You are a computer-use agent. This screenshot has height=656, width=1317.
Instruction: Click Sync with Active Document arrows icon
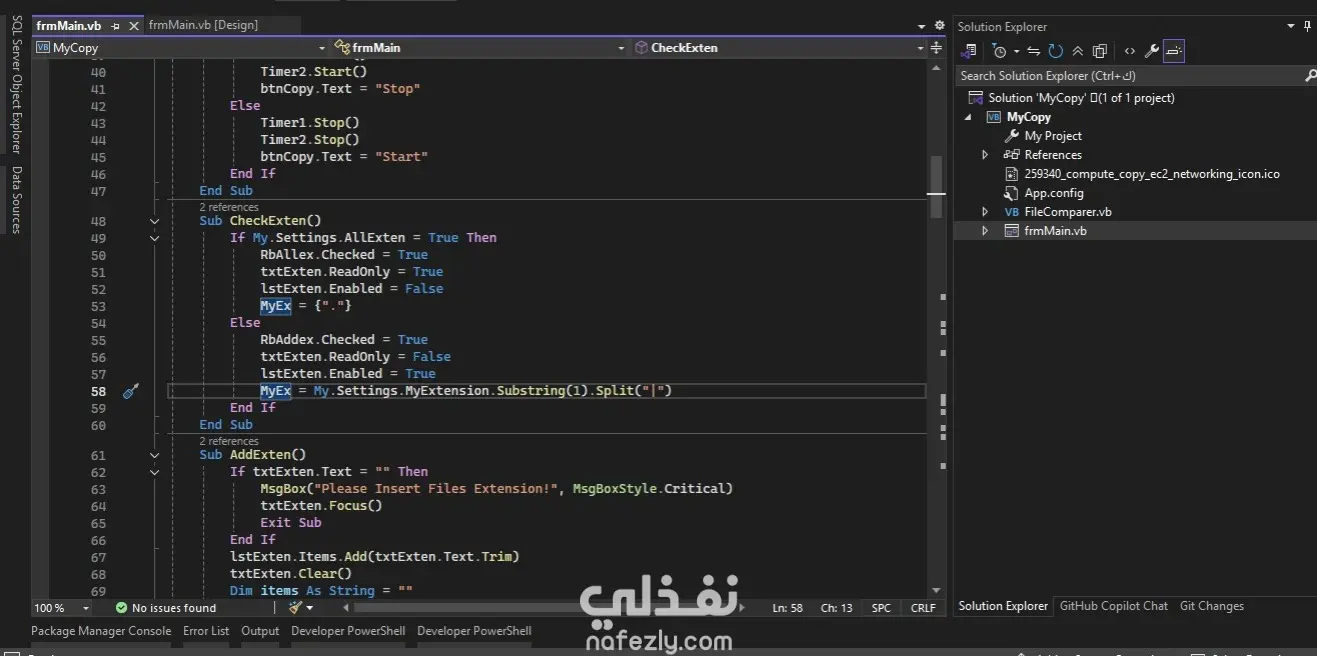(1034, 51)
